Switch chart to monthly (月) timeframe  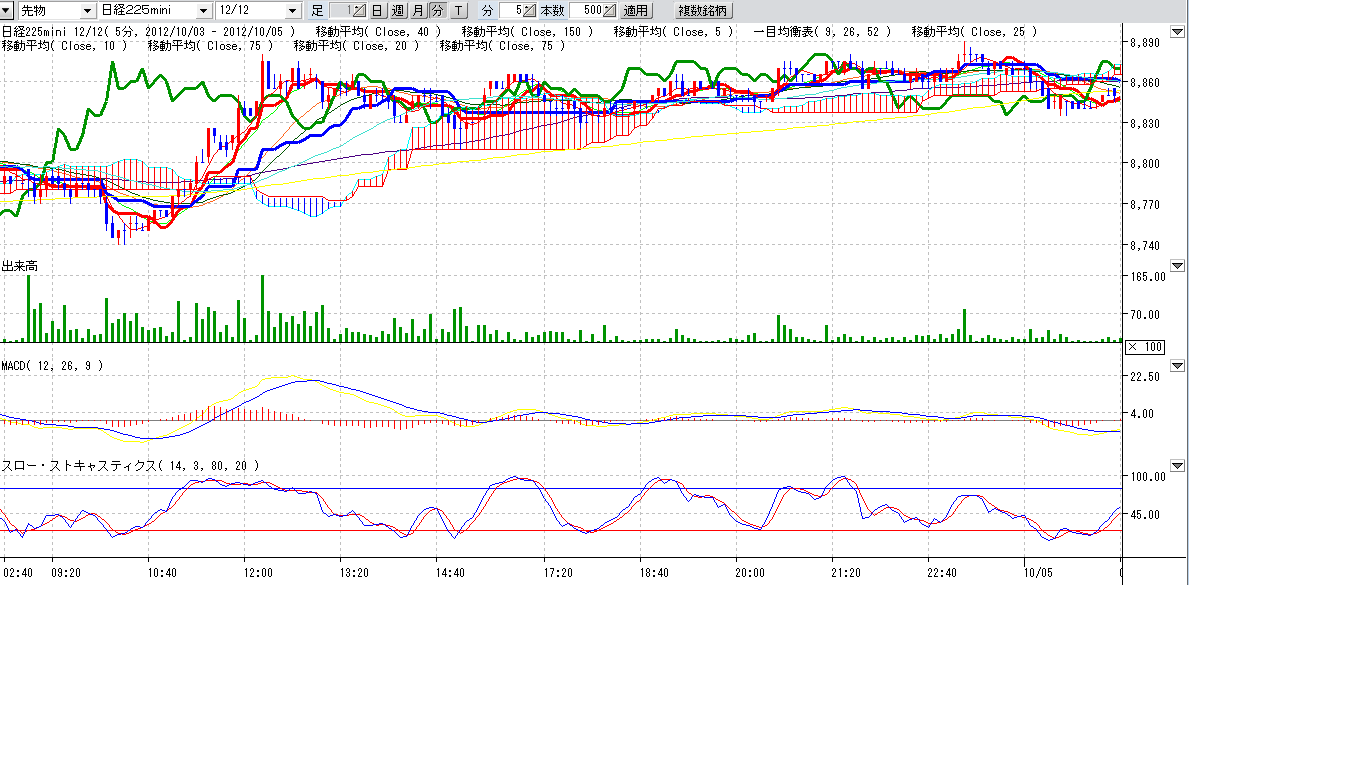pyautogui.click(x=417, y=11)
